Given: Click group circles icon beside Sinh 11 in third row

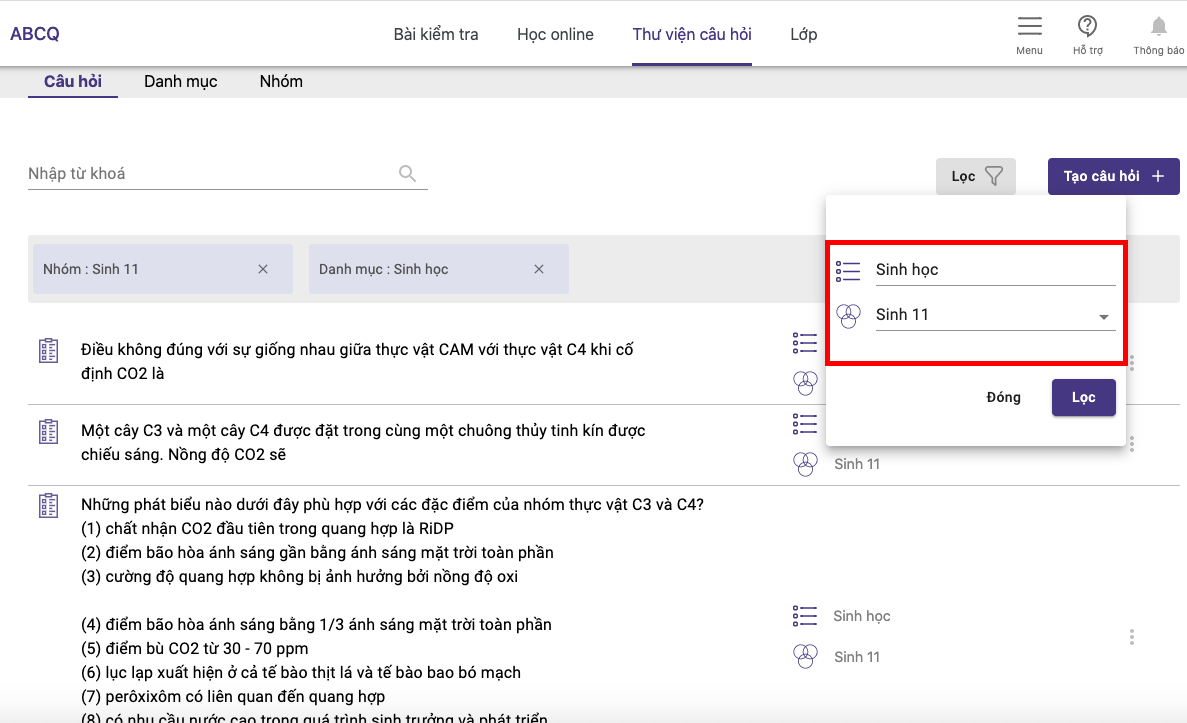Looking at the screenshot, I should click(805, 656).
